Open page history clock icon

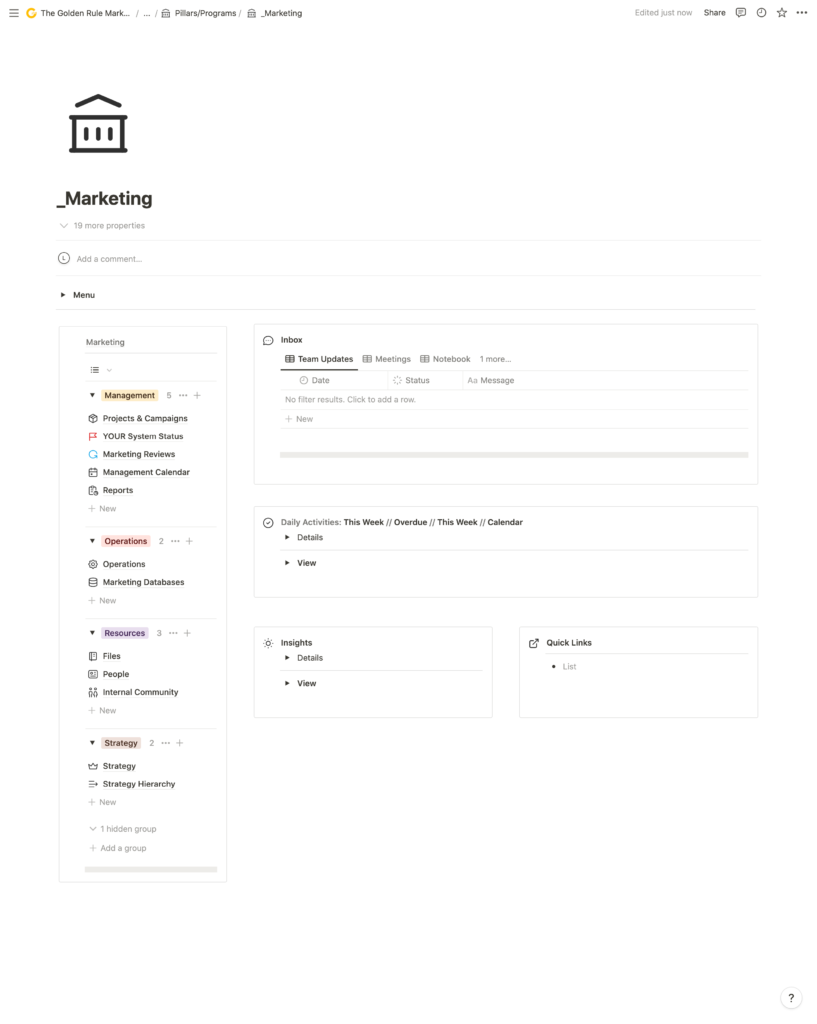pos(761,13)
